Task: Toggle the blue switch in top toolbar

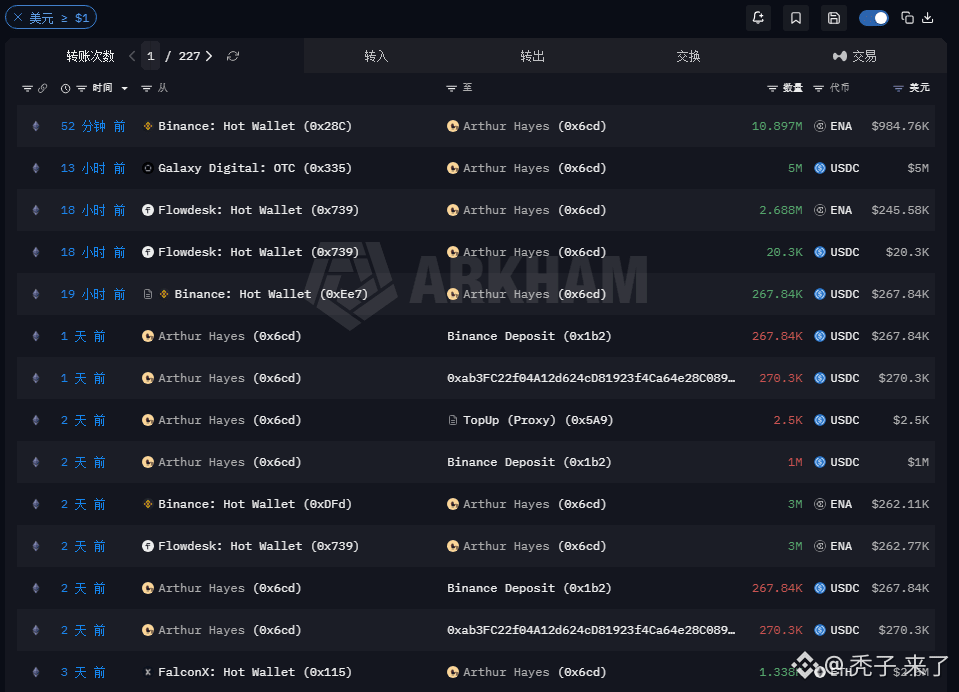Action: coord(873,18)
